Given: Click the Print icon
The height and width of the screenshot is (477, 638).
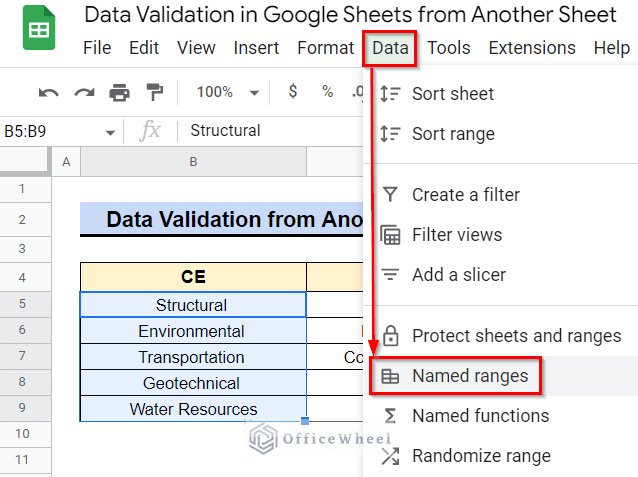Looking at the screenshot, I should 119,92.
